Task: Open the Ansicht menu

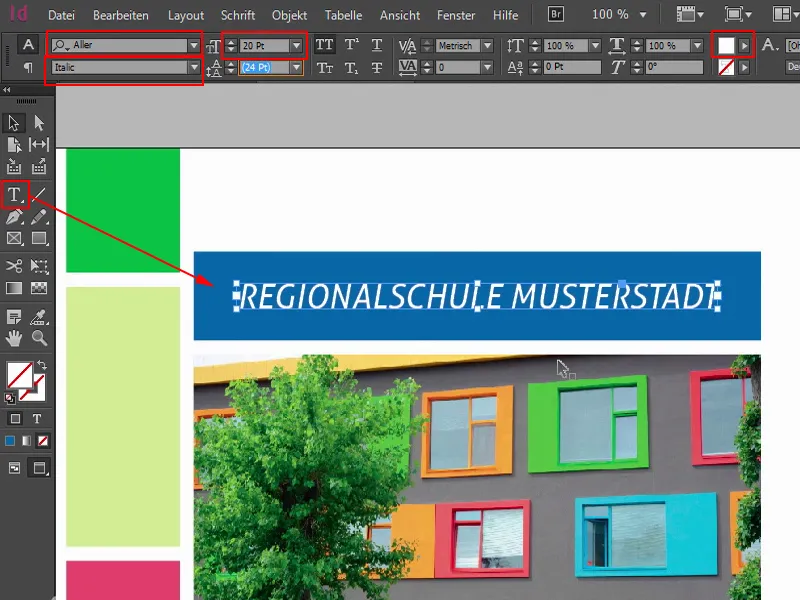Action: point(399,15)
